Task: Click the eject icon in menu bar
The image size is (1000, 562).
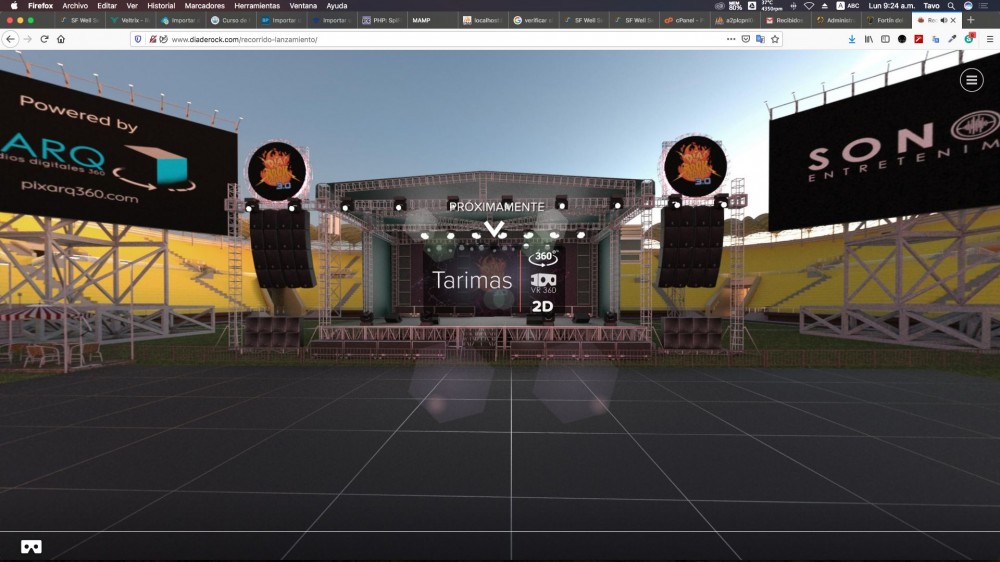Action: (x=825, y=6)
